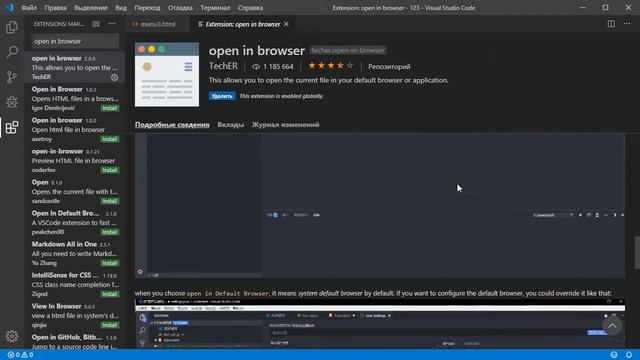
Task: Open the Терминал menu
Action: coord(215,8)
